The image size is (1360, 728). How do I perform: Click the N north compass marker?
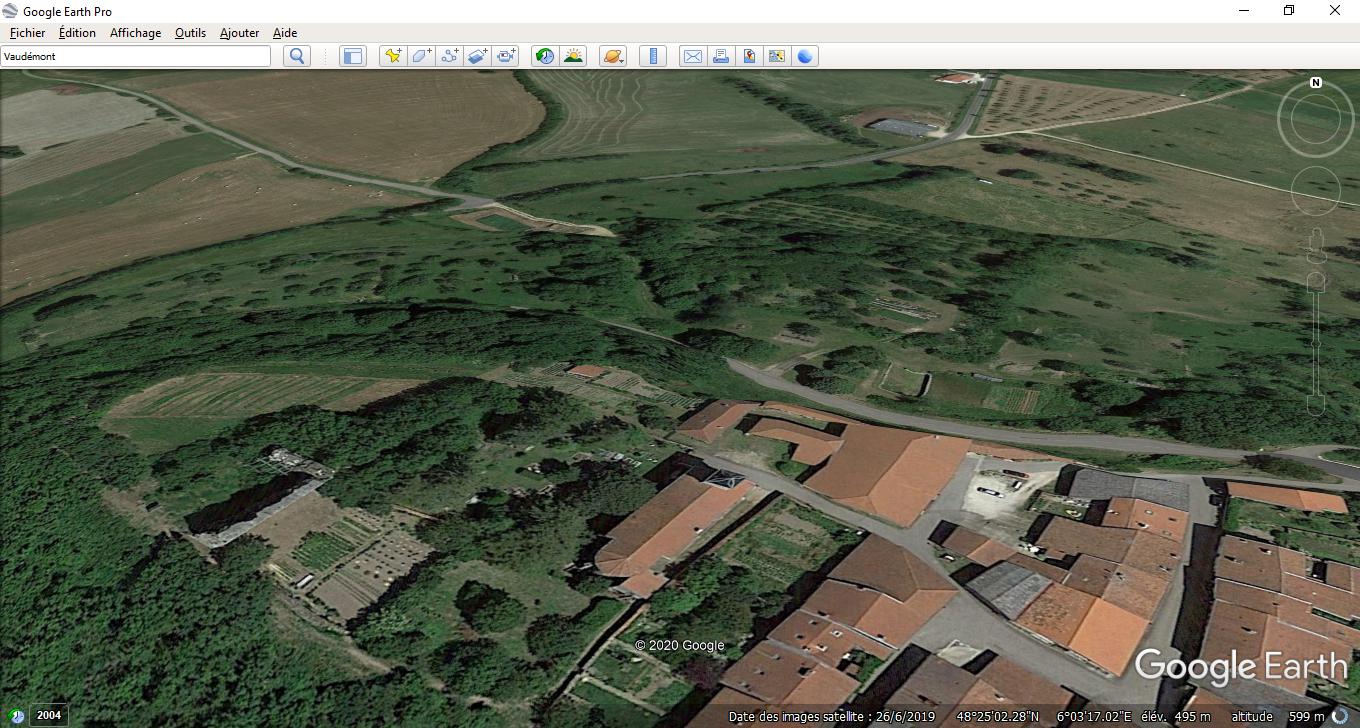(x=1316, y=82)
